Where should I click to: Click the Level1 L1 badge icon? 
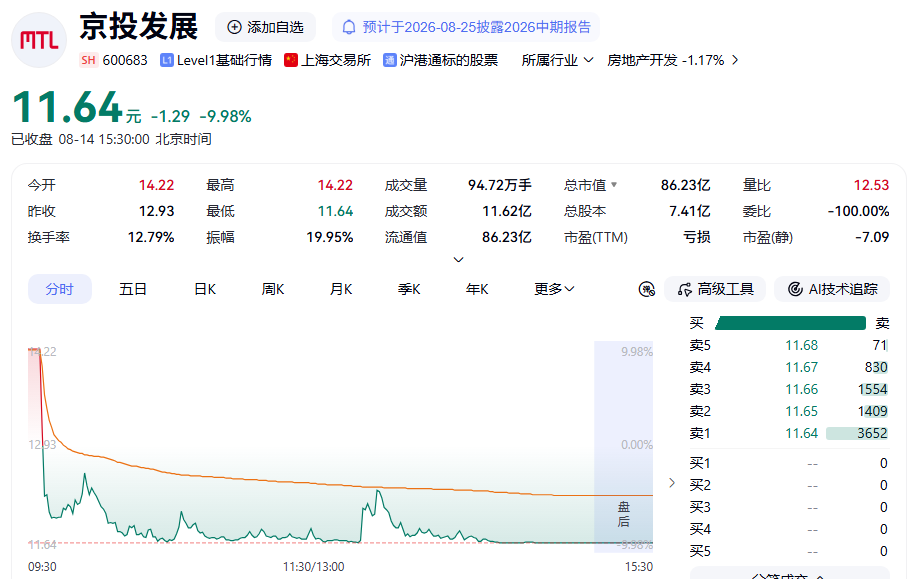click(167, 60)
